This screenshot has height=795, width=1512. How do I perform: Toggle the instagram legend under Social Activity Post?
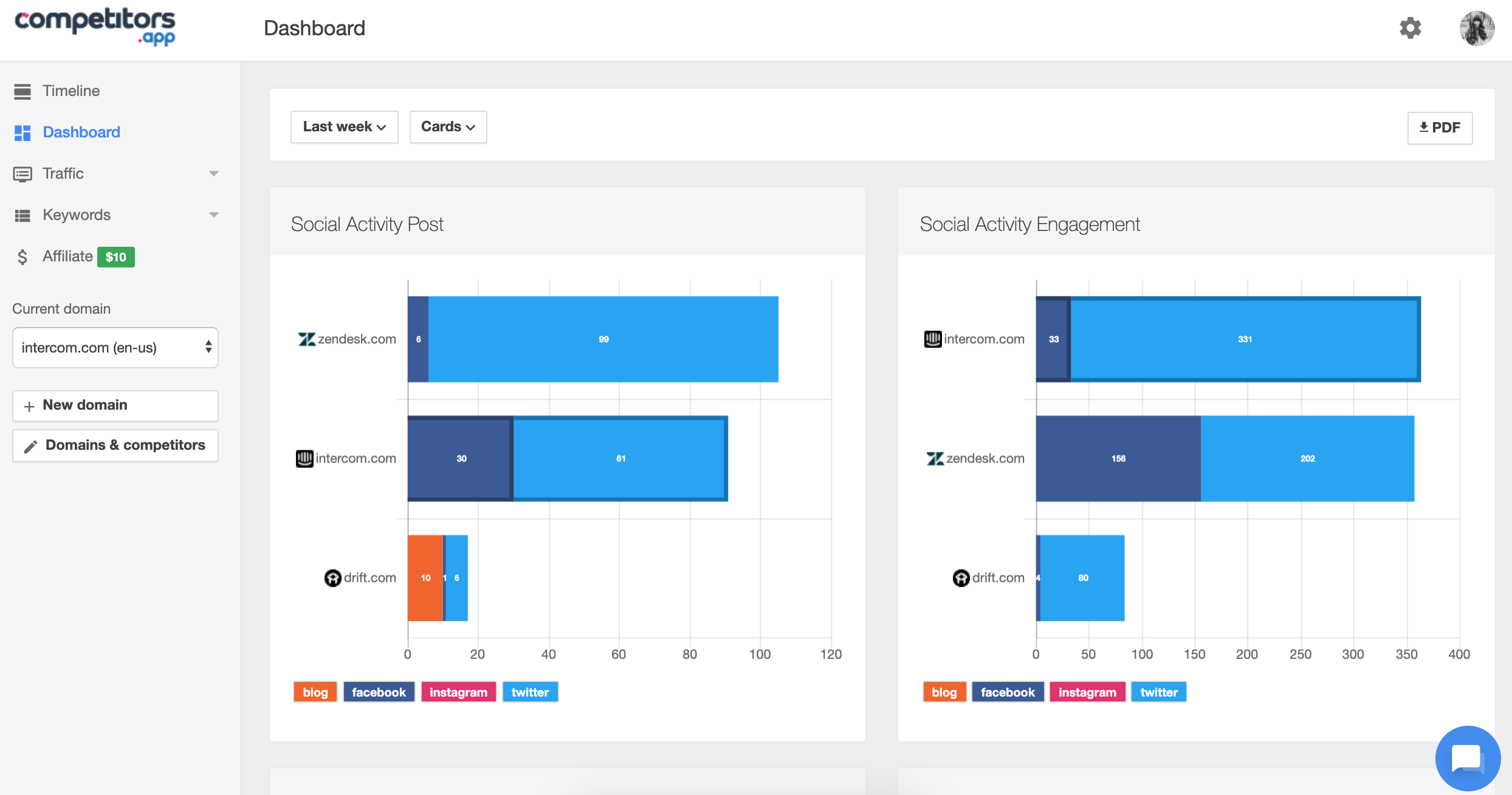[x=458, y=692]
